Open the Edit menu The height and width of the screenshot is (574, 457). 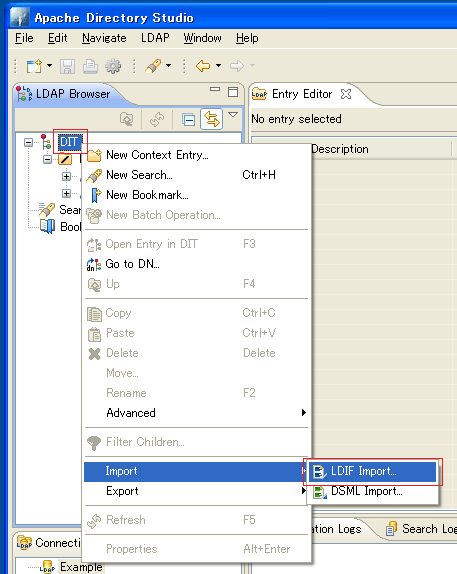pos(57,38)
